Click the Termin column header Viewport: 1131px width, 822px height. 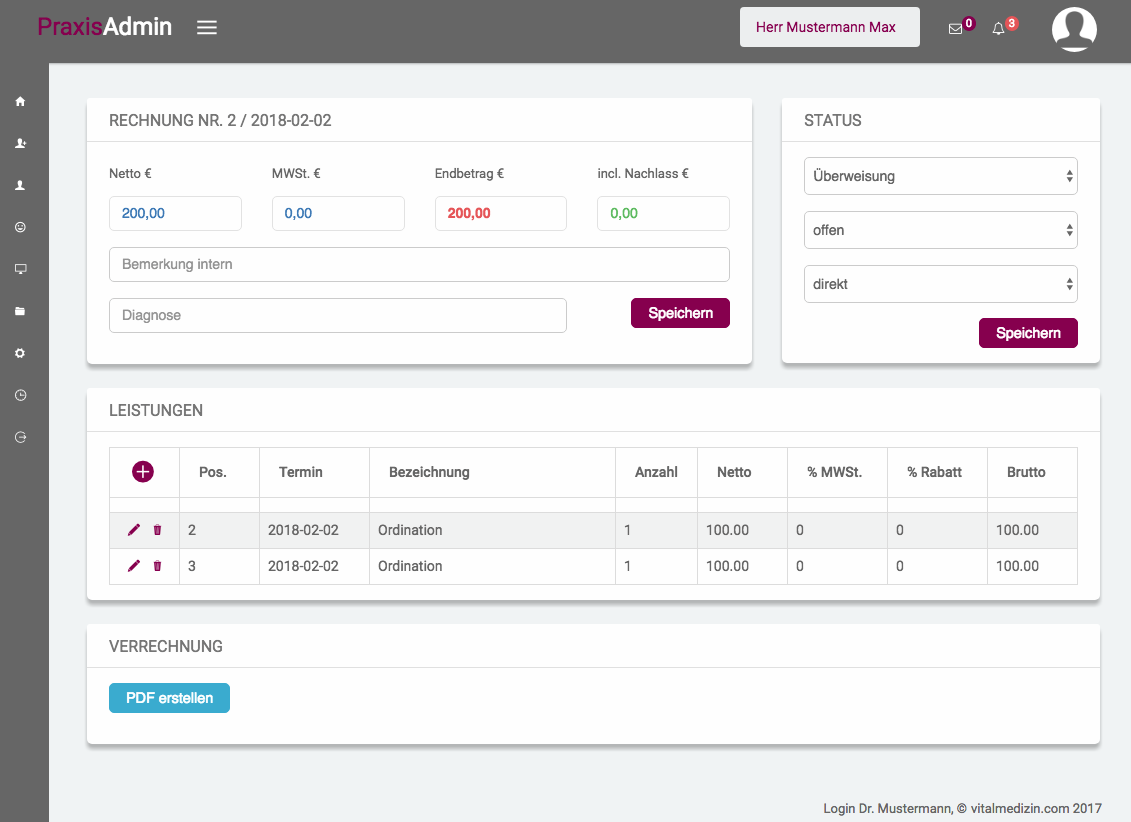pos(301,472)
